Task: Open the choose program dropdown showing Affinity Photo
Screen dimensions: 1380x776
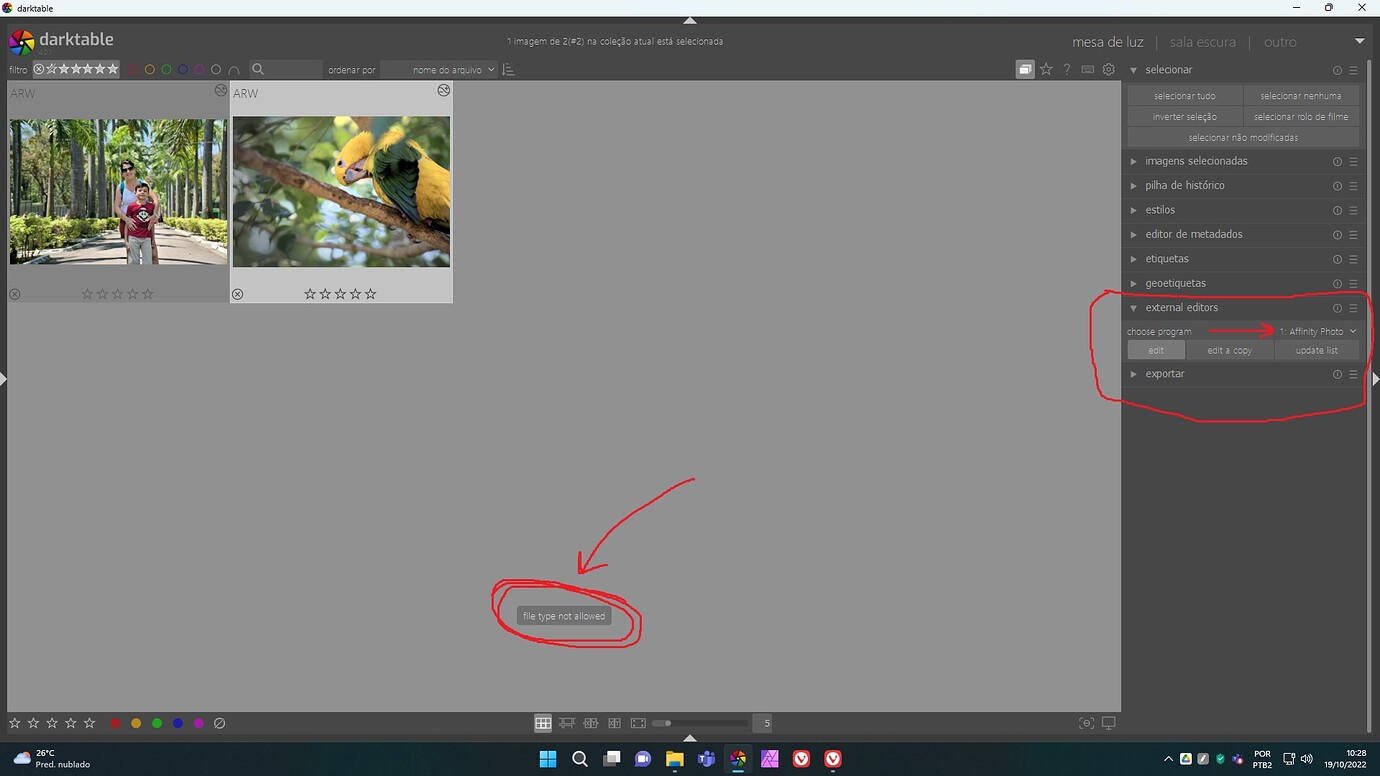Action: click(x=1315, y=330)
